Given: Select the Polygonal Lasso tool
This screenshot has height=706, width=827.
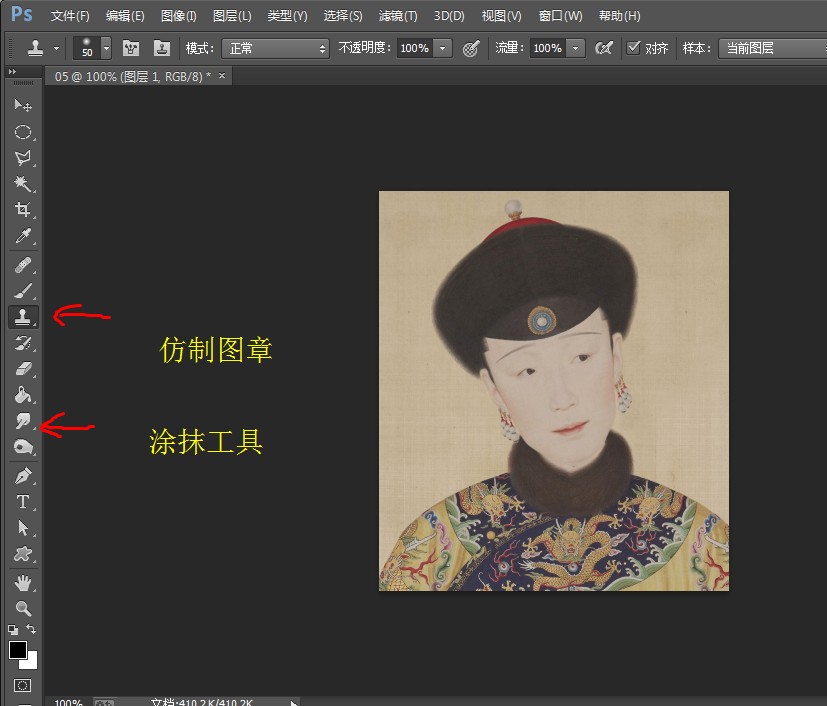Looking at the screenshot, I should coord(23,158).
